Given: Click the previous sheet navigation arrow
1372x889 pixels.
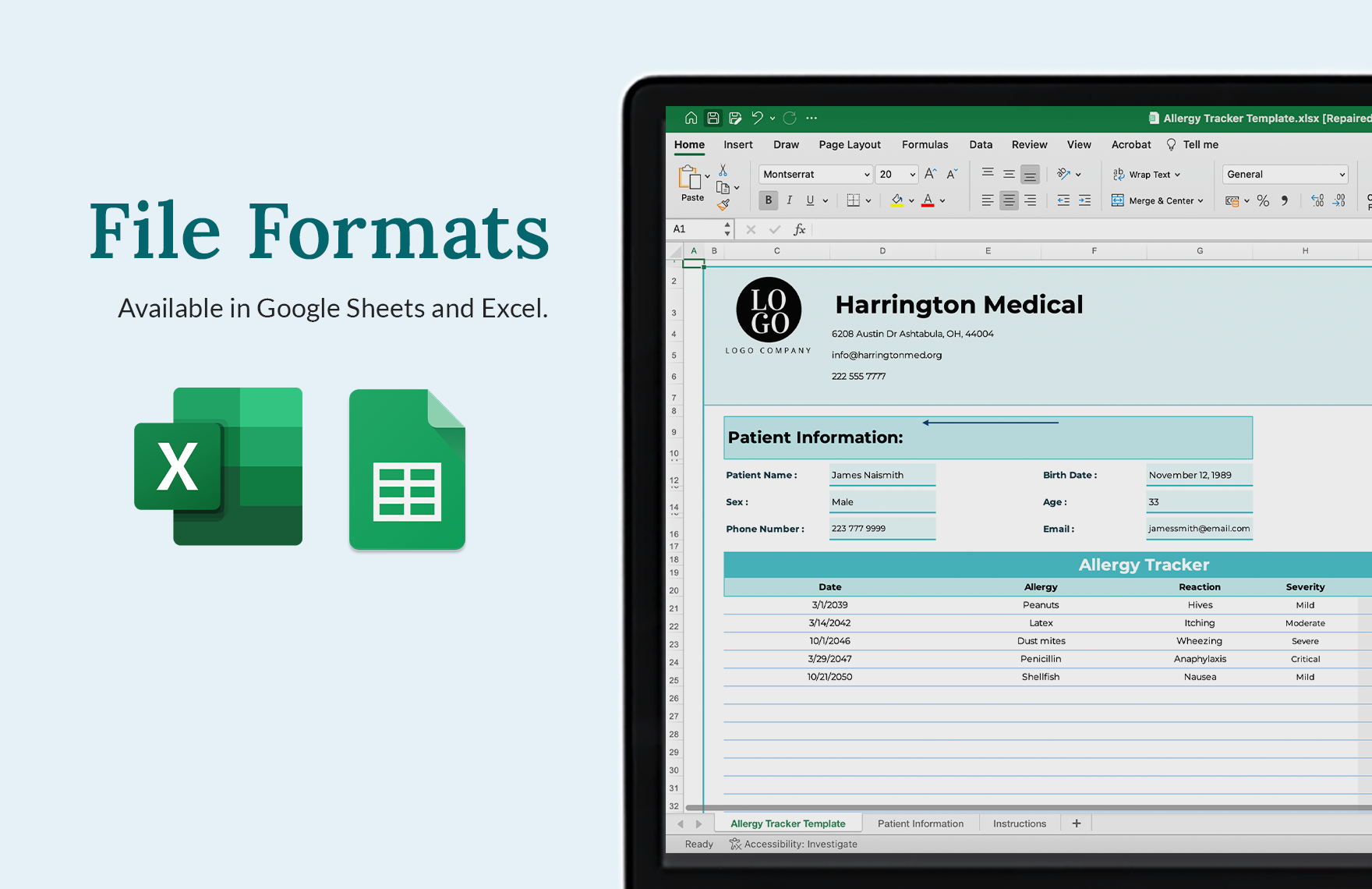Looking at the screenshot, I should point(681,823).
